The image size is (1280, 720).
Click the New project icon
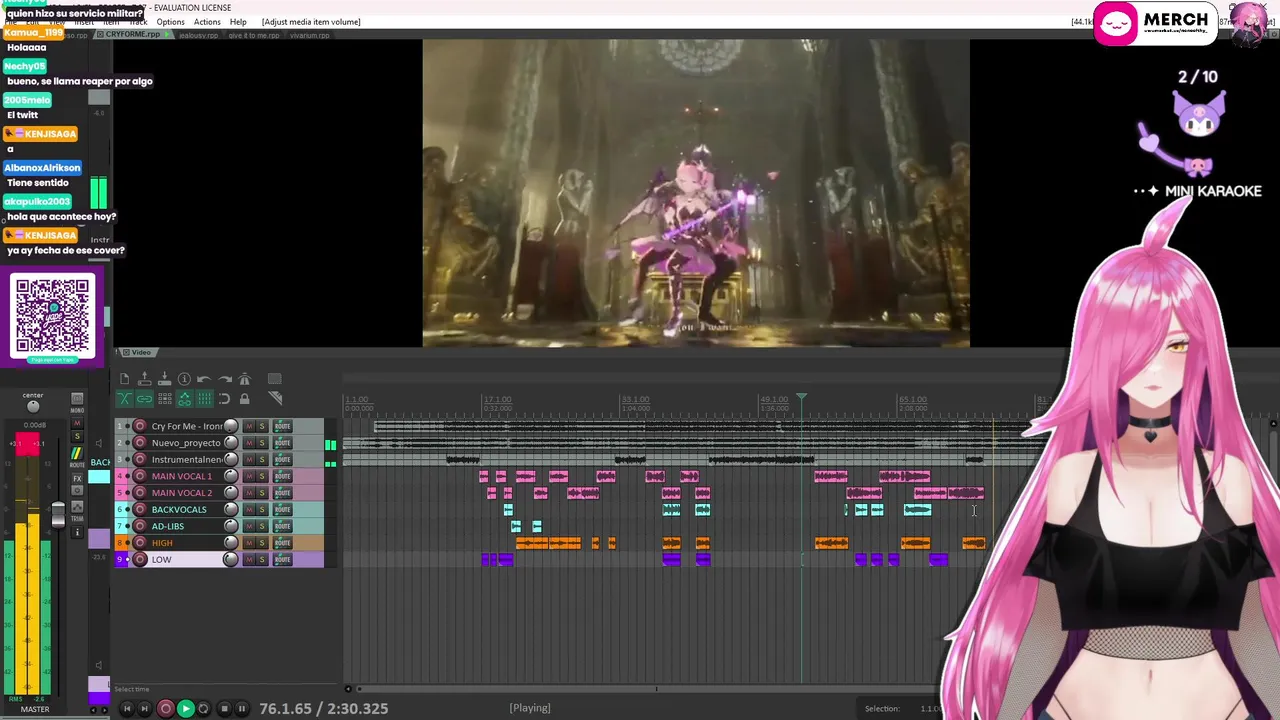[124, 379]
